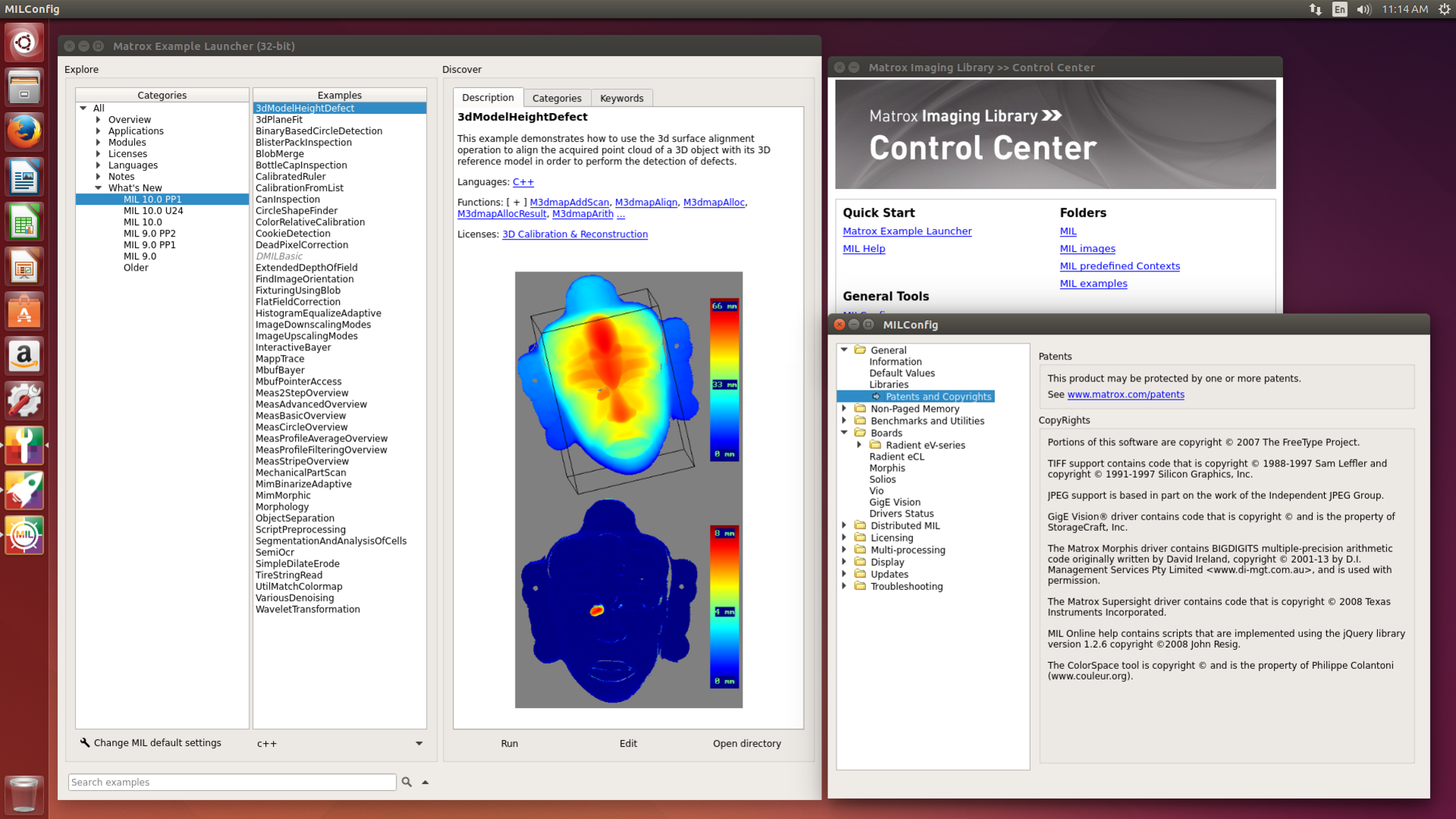1456x819 pixels.
Task: Click the wrench icon beside Change MIL settings
Action: click(85, 743)
